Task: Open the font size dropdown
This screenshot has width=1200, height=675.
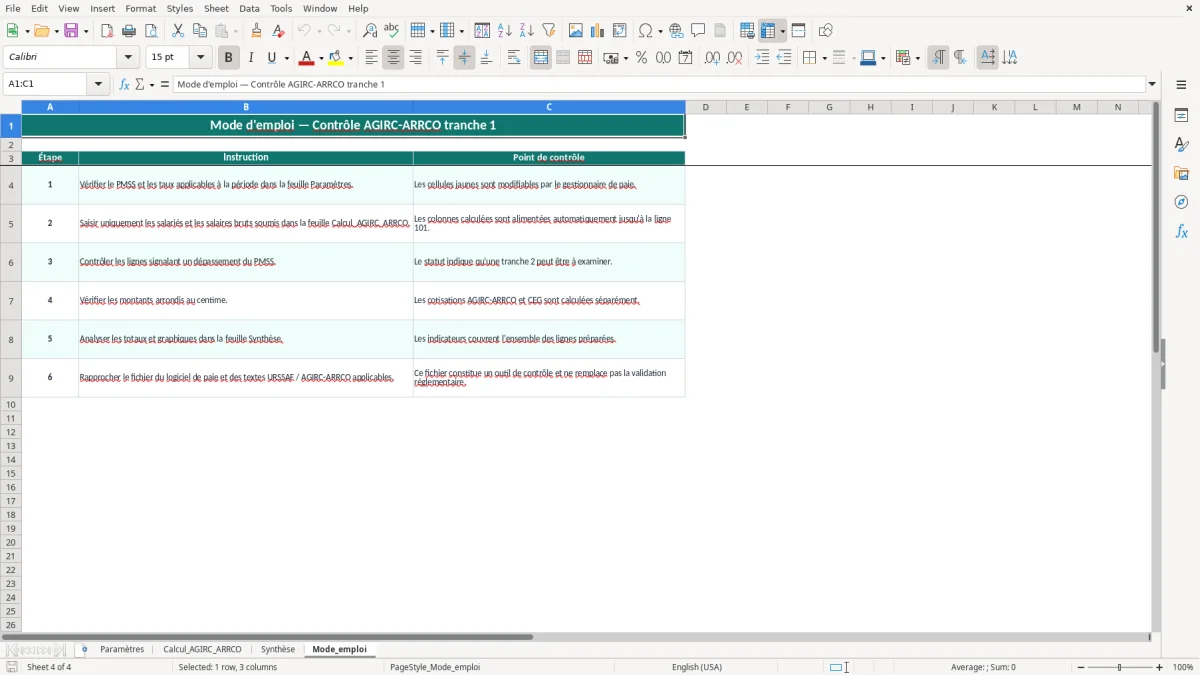Action: (x=200, y=58)
